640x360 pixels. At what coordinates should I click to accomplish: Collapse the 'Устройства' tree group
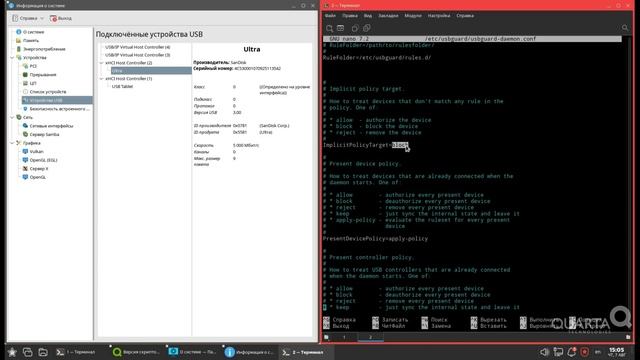(x=12, y=58)
